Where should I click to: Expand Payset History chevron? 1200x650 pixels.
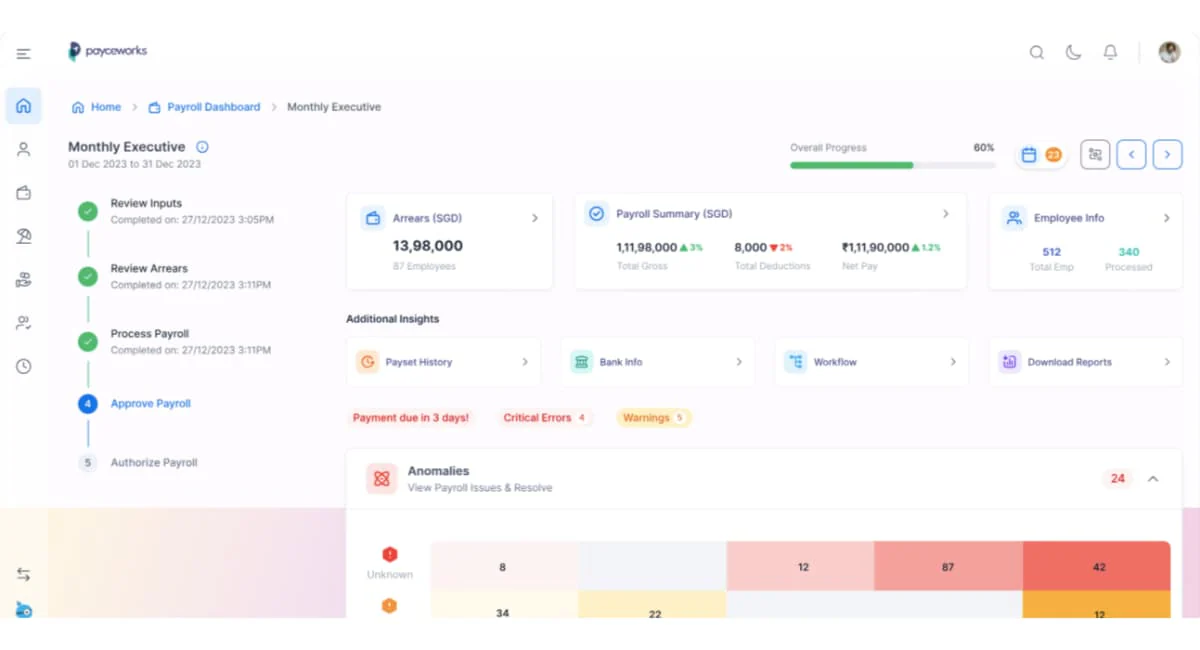pyautogui.click(x=525, y=362)
